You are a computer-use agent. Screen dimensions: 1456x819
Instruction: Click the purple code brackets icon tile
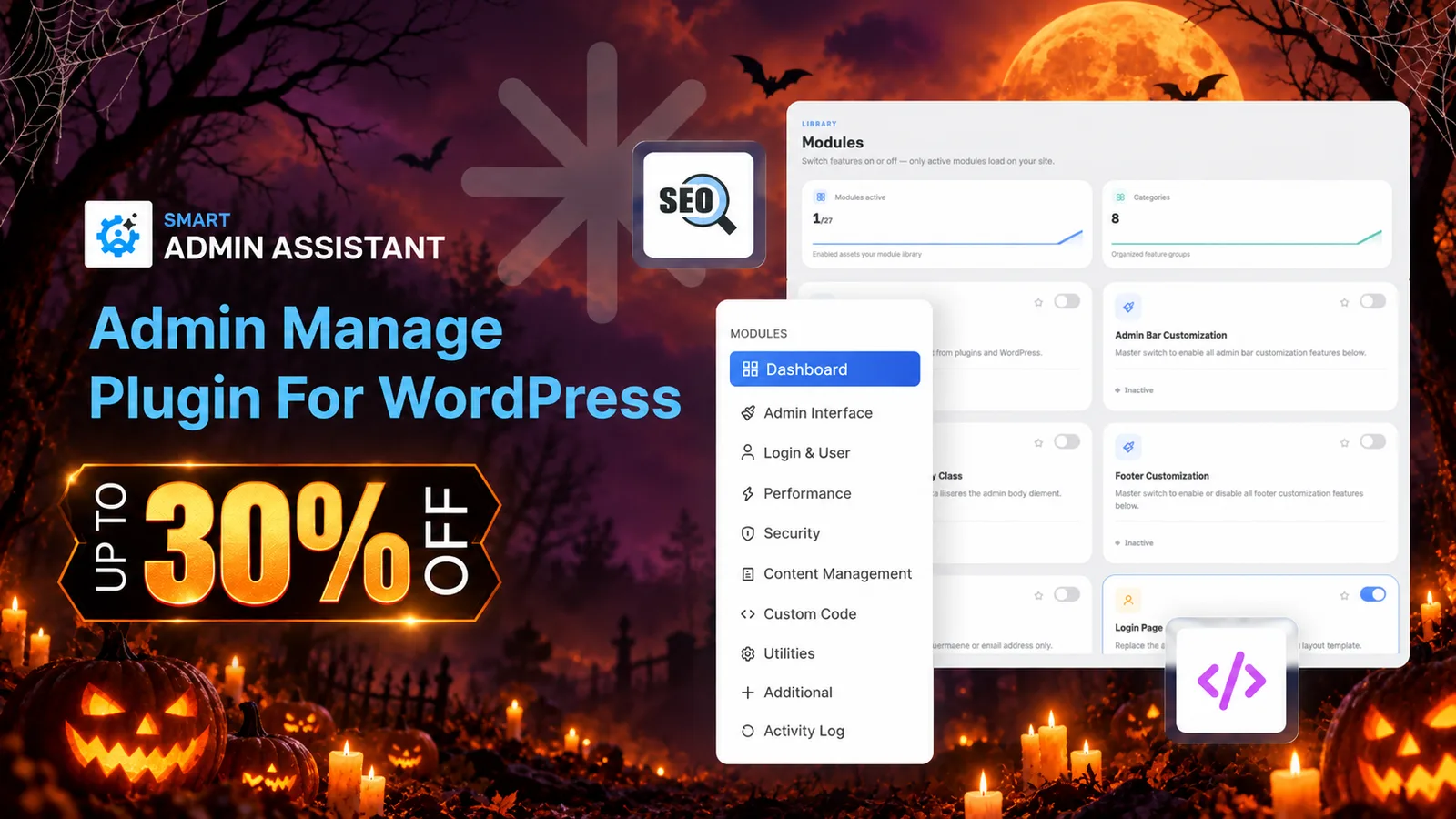(x=1231, y=680)
